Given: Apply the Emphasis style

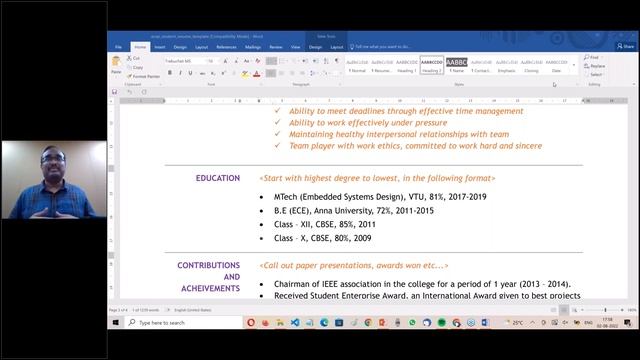Looking at the screenshot, I should click(x=506, y=66).
